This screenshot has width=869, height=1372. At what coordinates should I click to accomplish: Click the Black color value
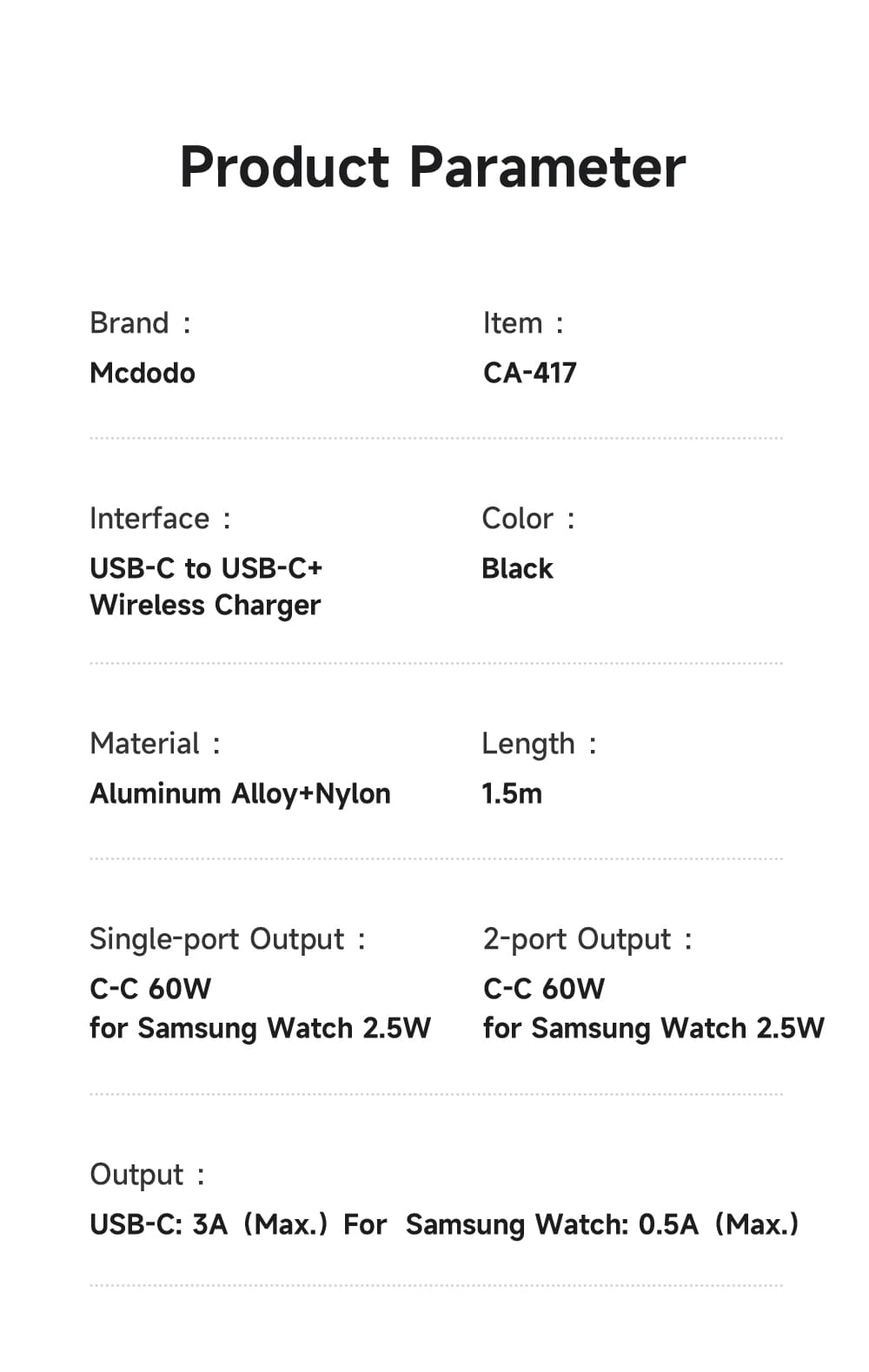click(517, 569)
